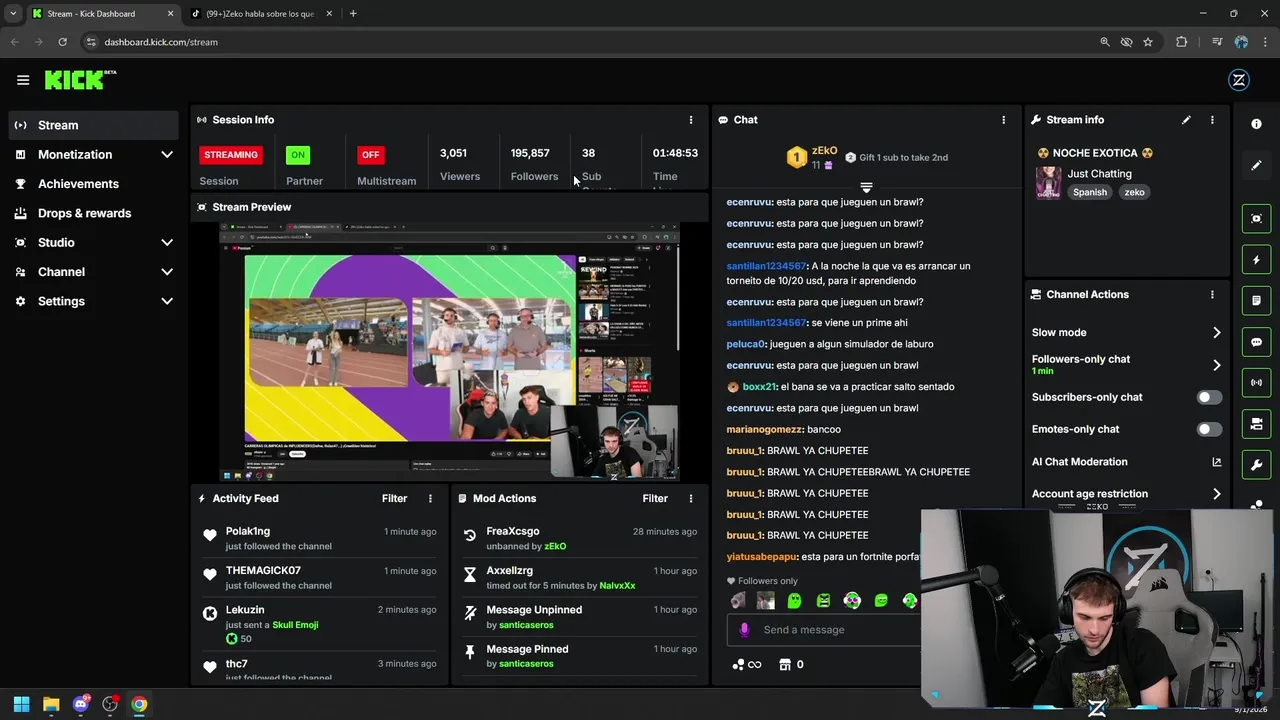
Task: Toggle Emotes-only chat switch
Action: [1209, 429]
